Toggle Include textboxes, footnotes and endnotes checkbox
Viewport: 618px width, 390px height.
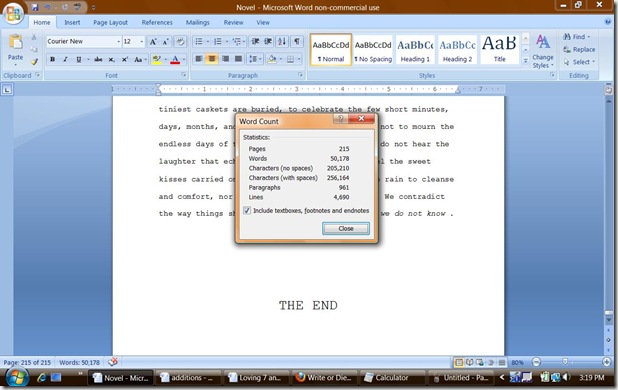pyautogui.click(x=247, y=210)
